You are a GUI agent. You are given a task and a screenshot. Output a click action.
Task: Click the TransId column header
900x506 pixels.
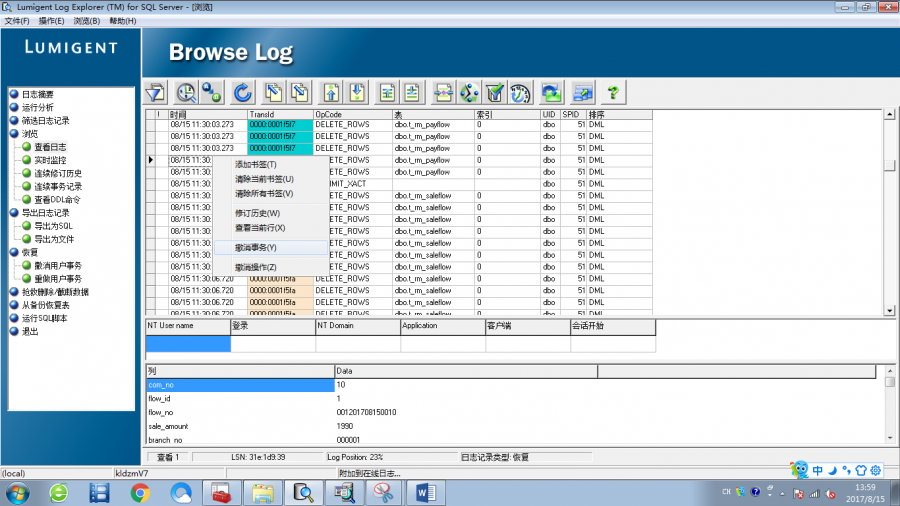(280, 114)
